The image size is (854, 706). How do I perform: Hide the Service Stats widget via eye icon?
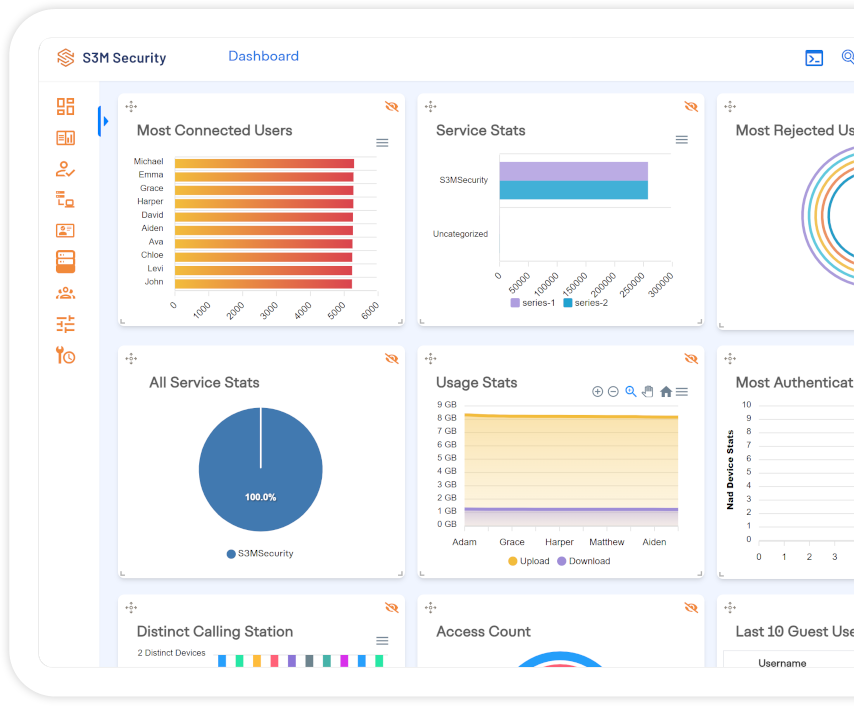(x=691, y=107)
